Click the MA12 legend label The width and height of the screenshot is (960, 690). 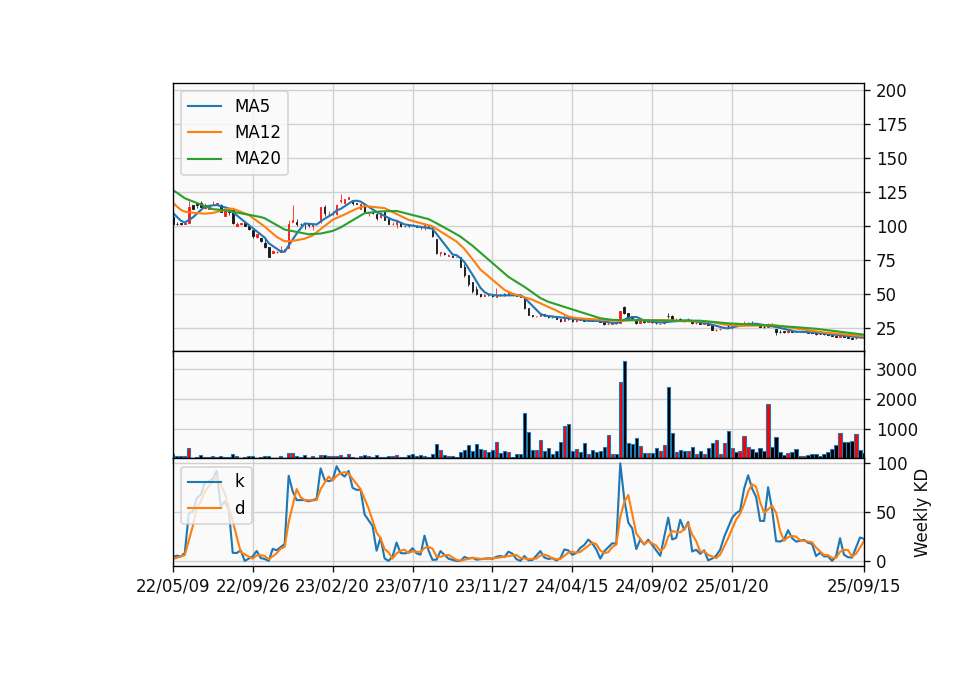(257, 132)
